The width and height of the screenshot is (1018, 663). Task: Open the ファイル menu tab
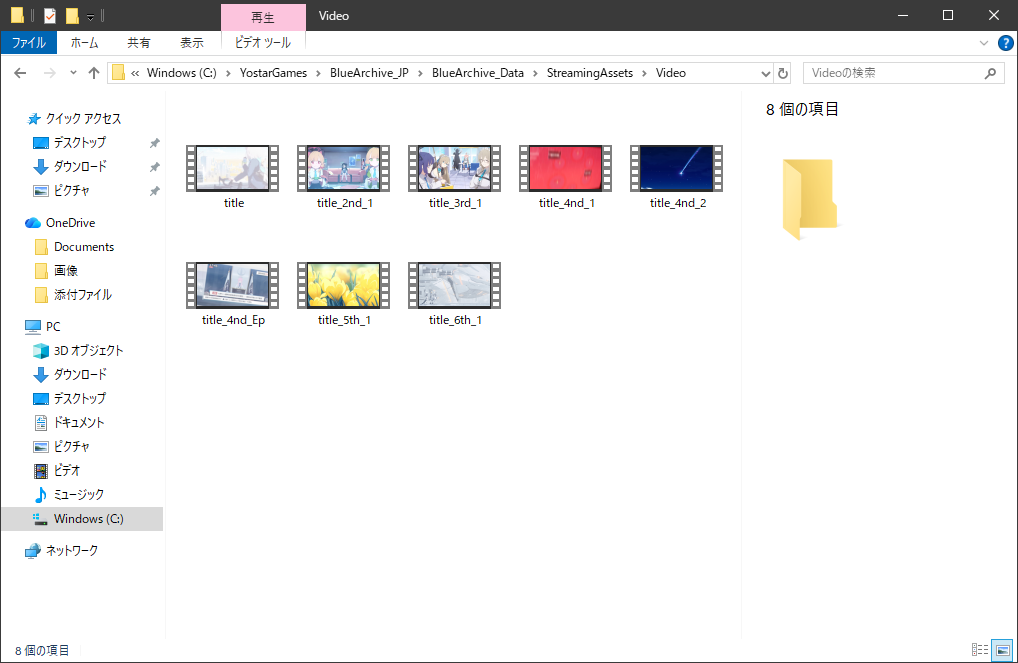pos(29,43)
